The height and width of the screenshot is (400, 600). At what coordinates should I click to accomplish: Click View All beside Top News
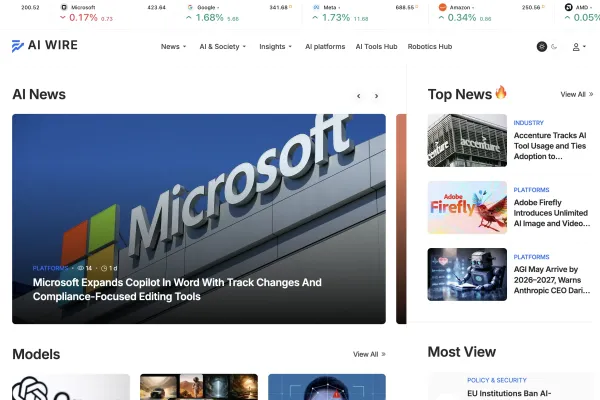pyautogui.click(x=576, y=95)
